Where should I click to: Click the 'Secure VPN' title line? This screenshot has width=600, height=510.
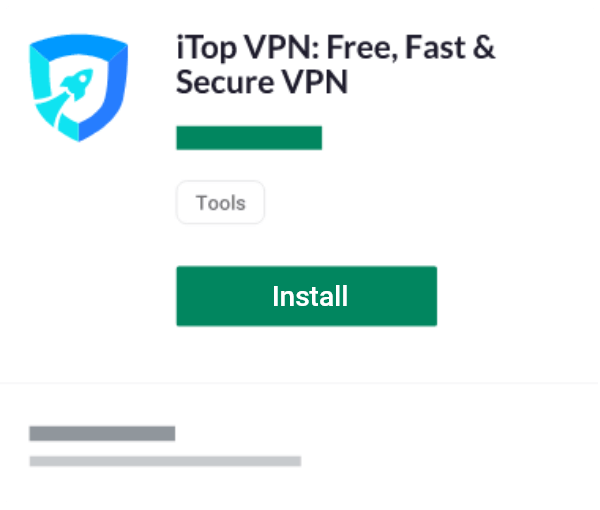[x=262, y=82]
